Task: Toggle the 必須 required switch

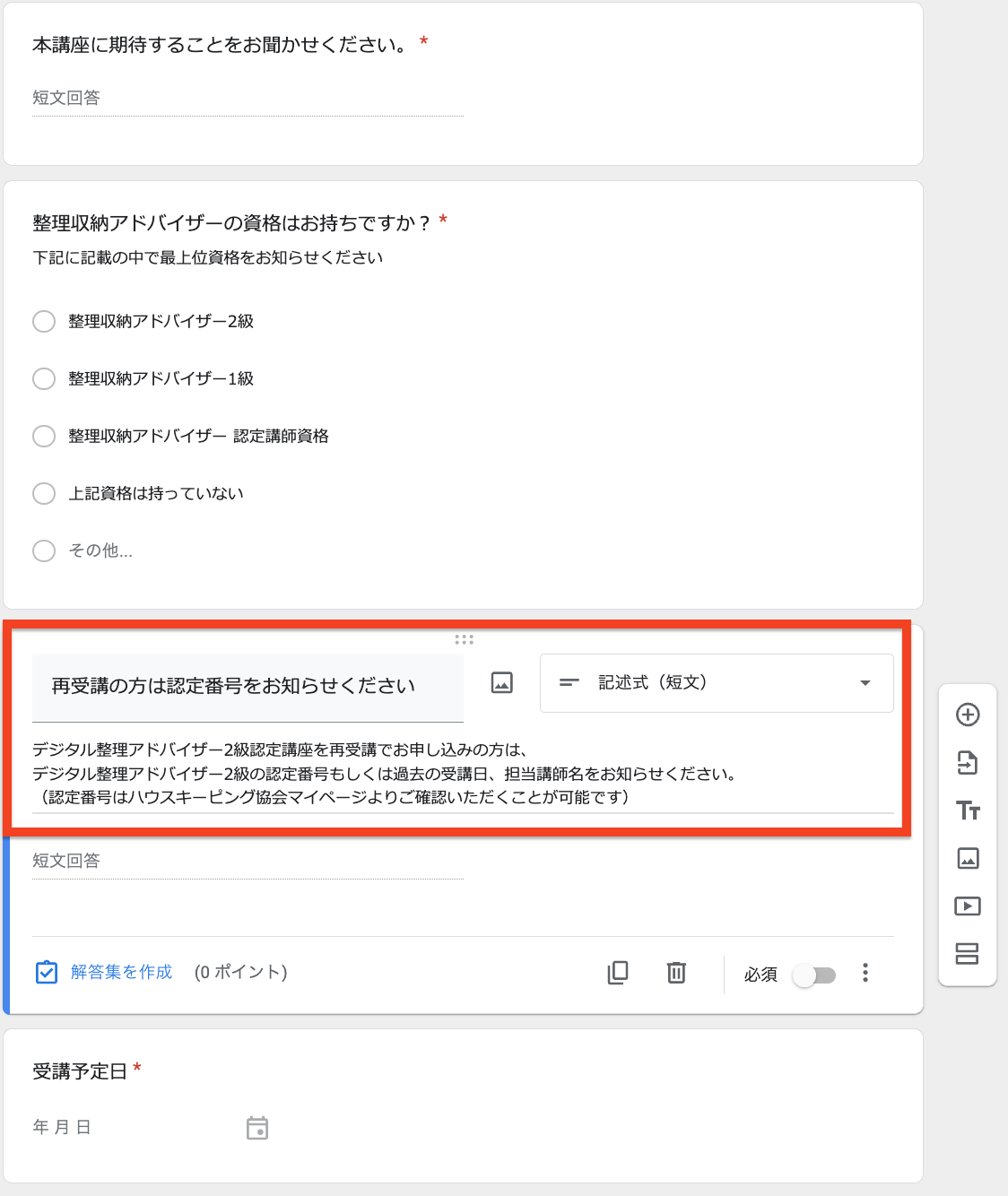Action: click(x=814, y=975)
